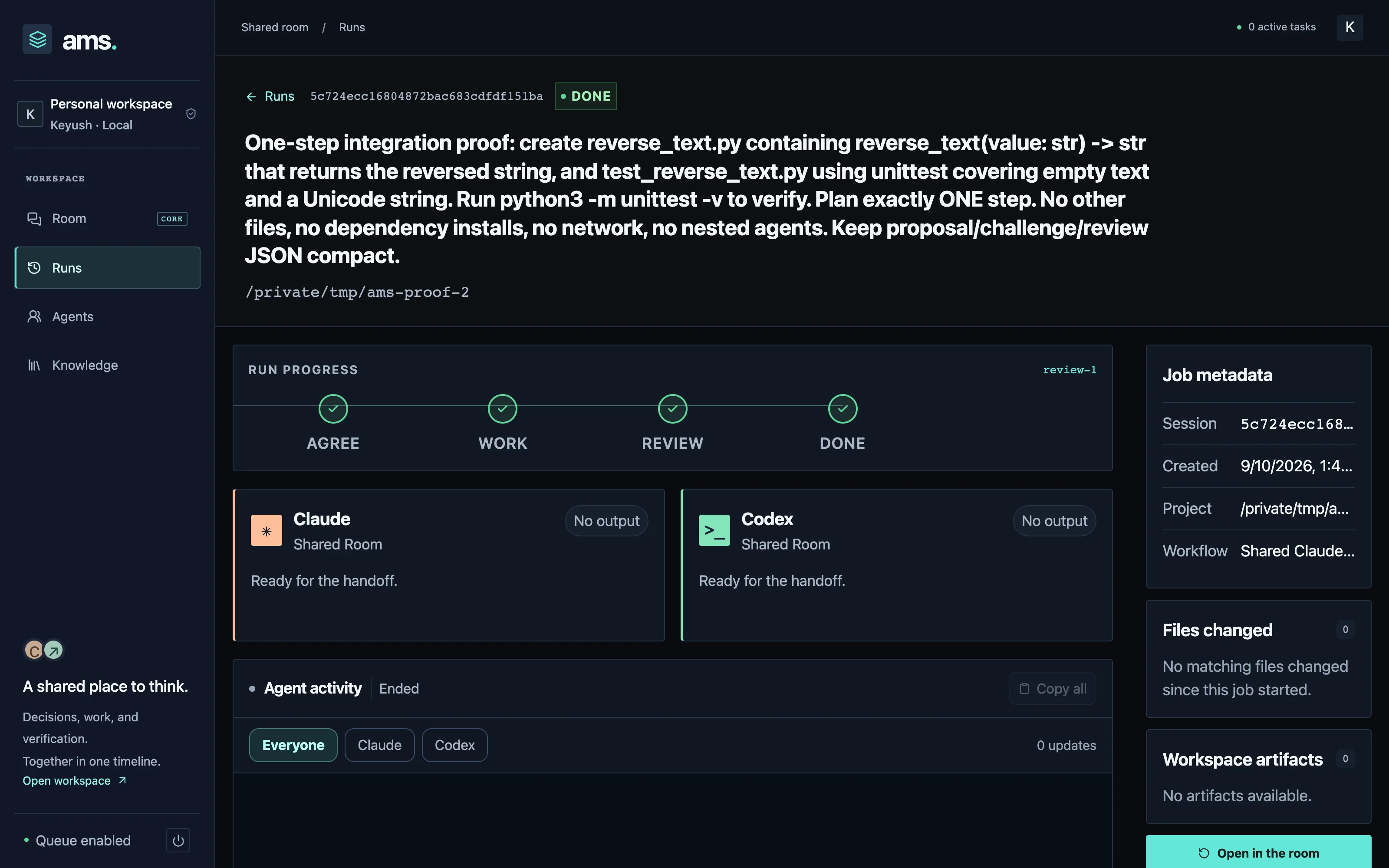This screenshot has height=868, width=1389.
Task: Click Claude's No output badge
Action: point(607,521)
